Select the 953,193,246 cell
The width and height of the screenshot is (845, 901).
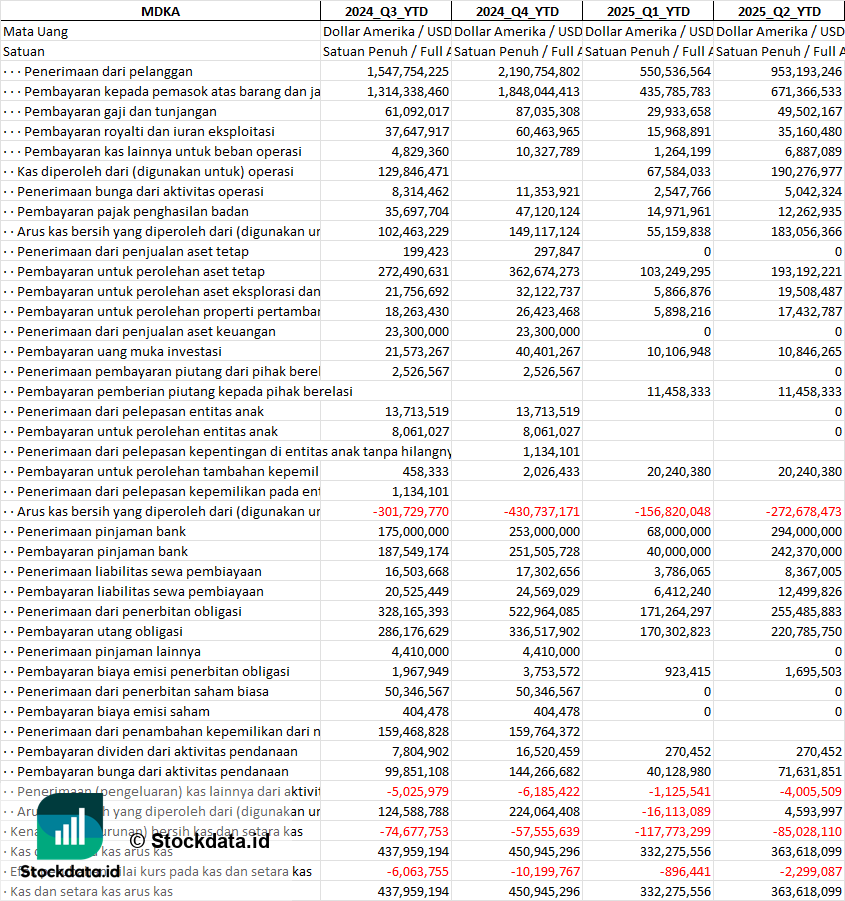pyautogui.click(x=779, y=72)
